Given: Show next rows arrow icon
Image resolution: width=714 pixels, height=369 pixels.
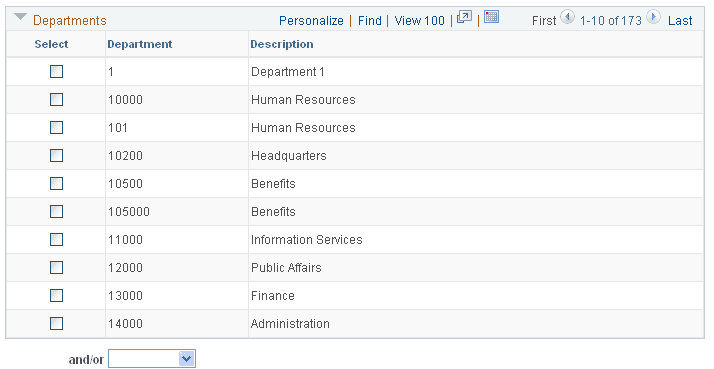Looking at the screenshot, I should 653,17.
